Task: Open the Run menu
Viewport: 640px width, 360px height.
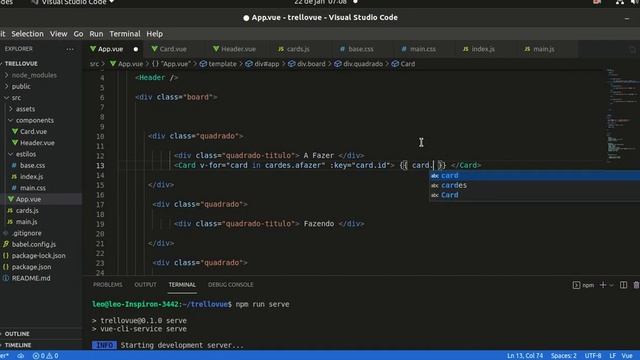Action: coord(96,34)
